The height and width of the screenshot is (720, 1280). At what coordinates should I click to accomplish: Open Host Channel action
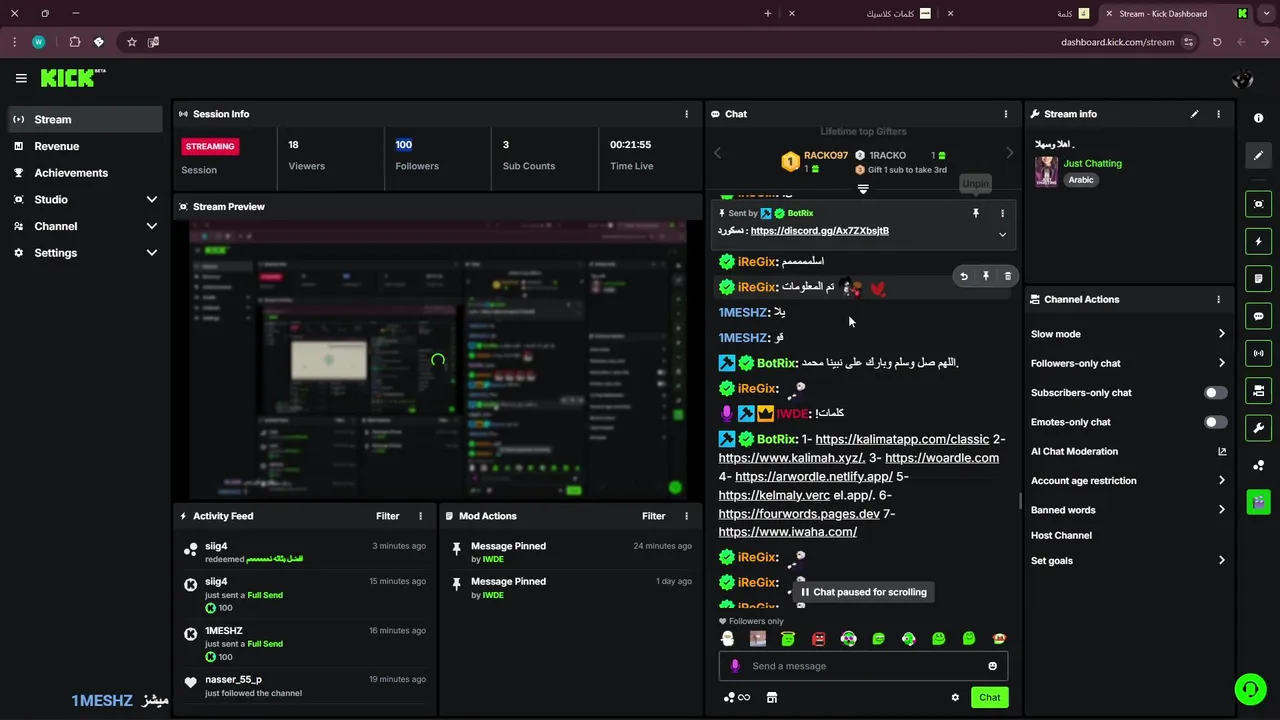pyautogui.click(x=1061, y=535)
